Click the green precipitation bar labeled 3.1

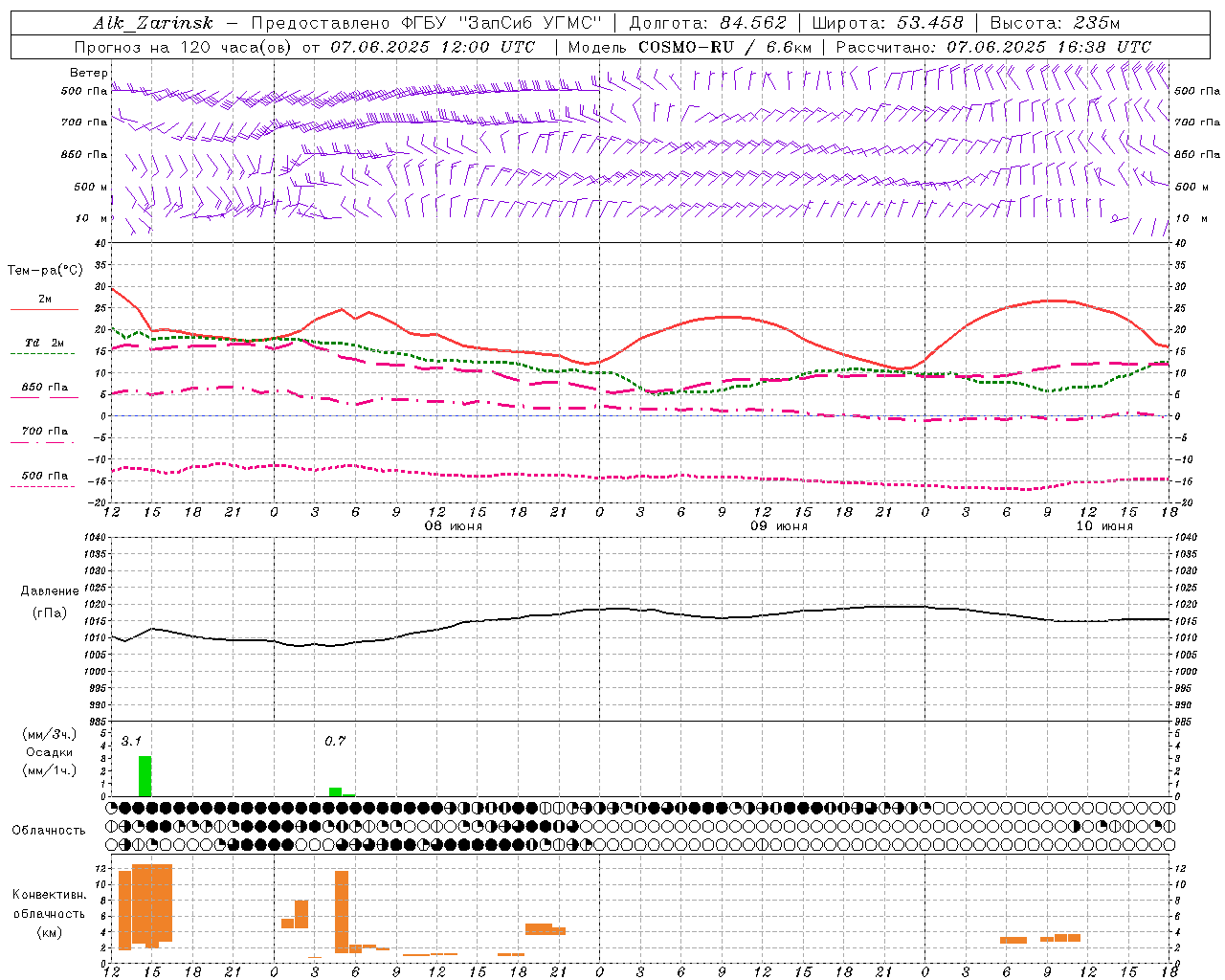[145, 776]
